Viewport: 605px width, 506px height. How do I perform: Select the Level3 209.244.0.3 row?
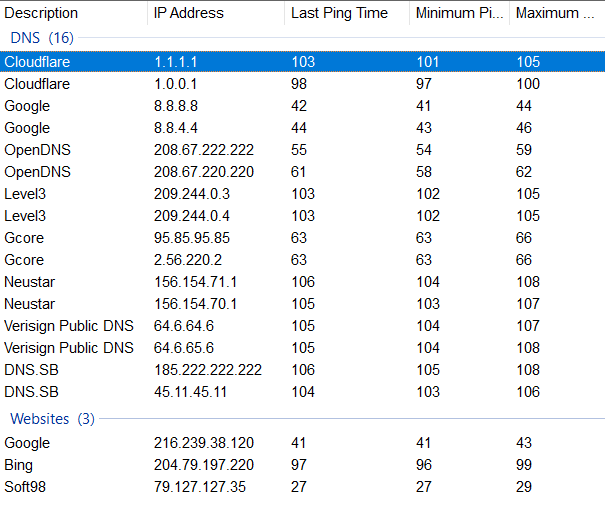(302, 194)
